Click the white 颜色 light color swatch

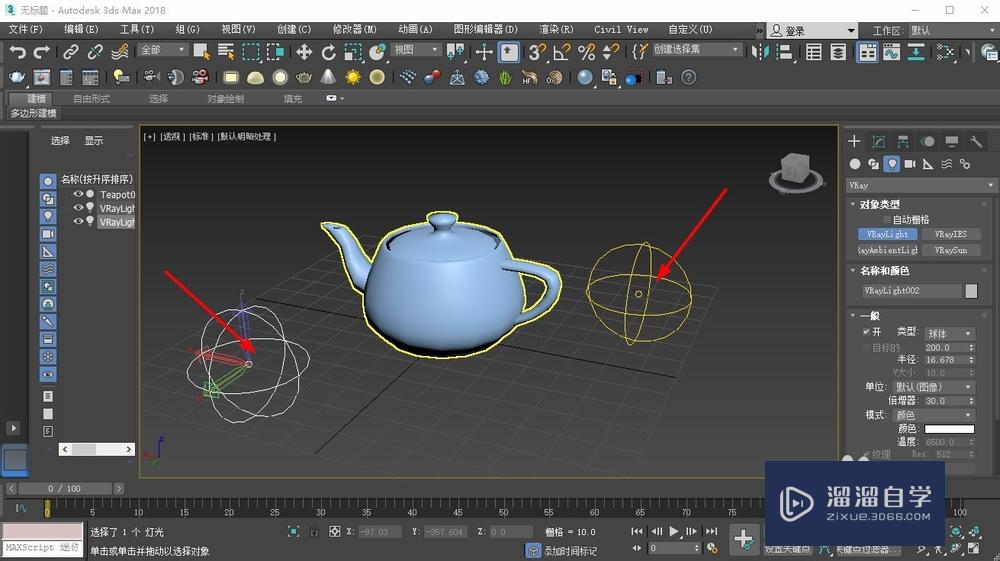point(949,429)
